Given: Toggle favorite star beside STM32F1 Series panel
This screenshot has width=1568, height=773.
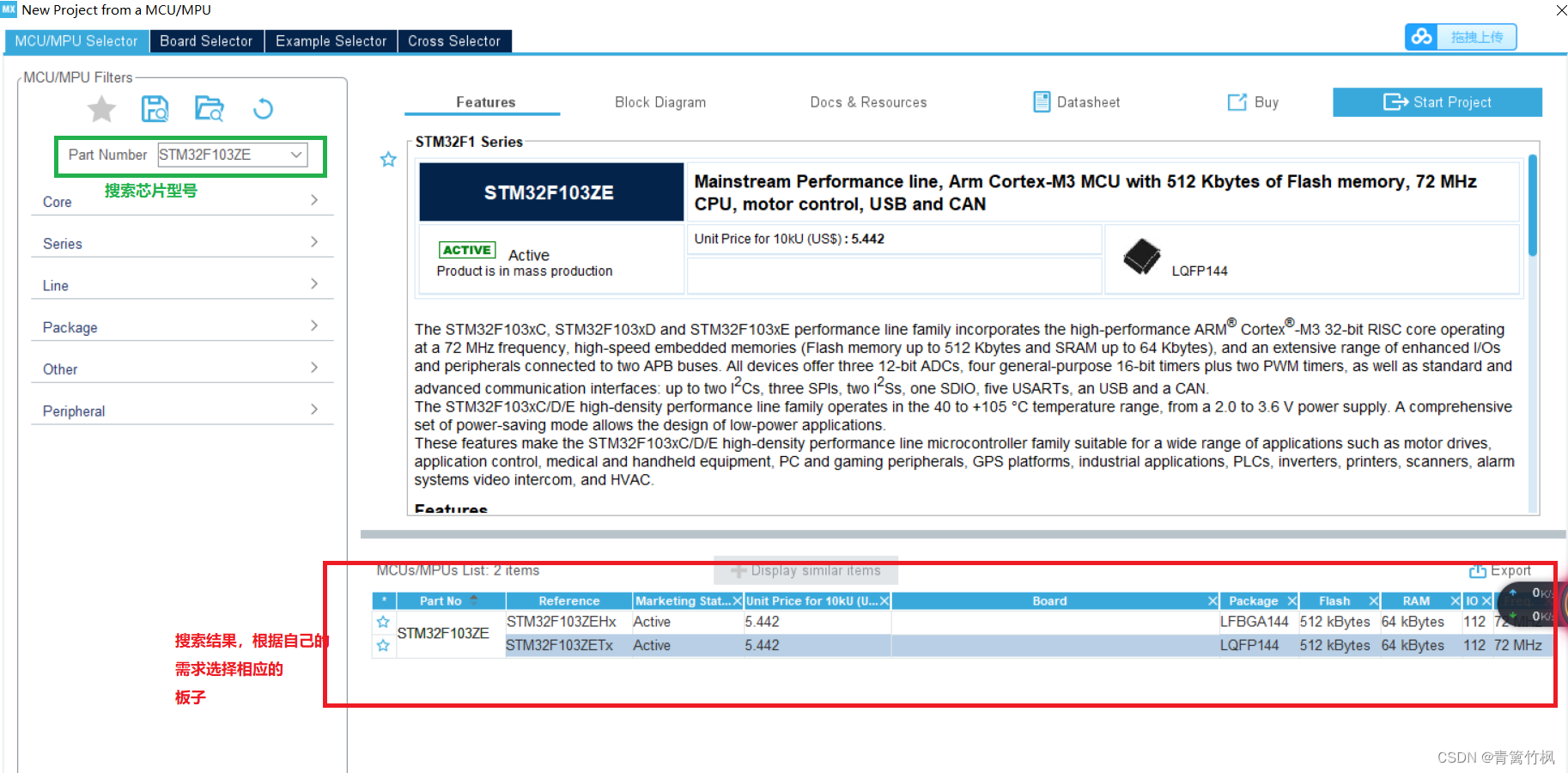Looking at the screenshot, I should (388, 160).
